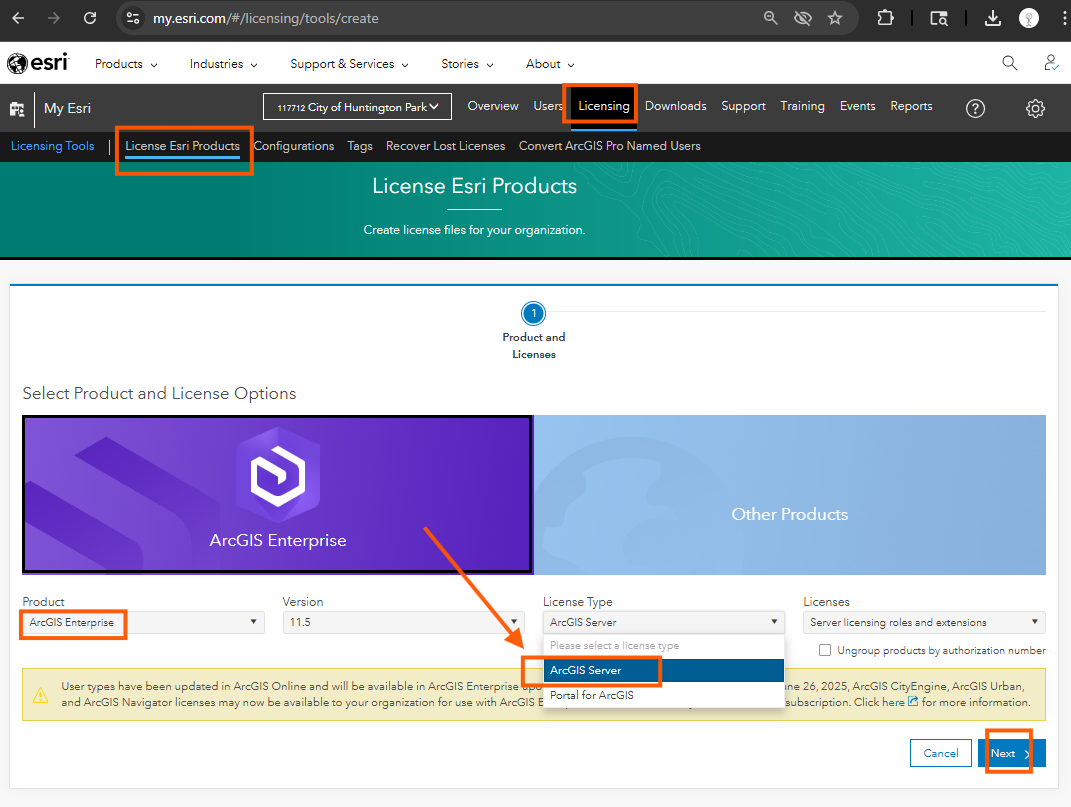Bookmark this page with the star icon
Image resolution: width=1071 pixels, height=807 pixels.
tap(834, 18)
